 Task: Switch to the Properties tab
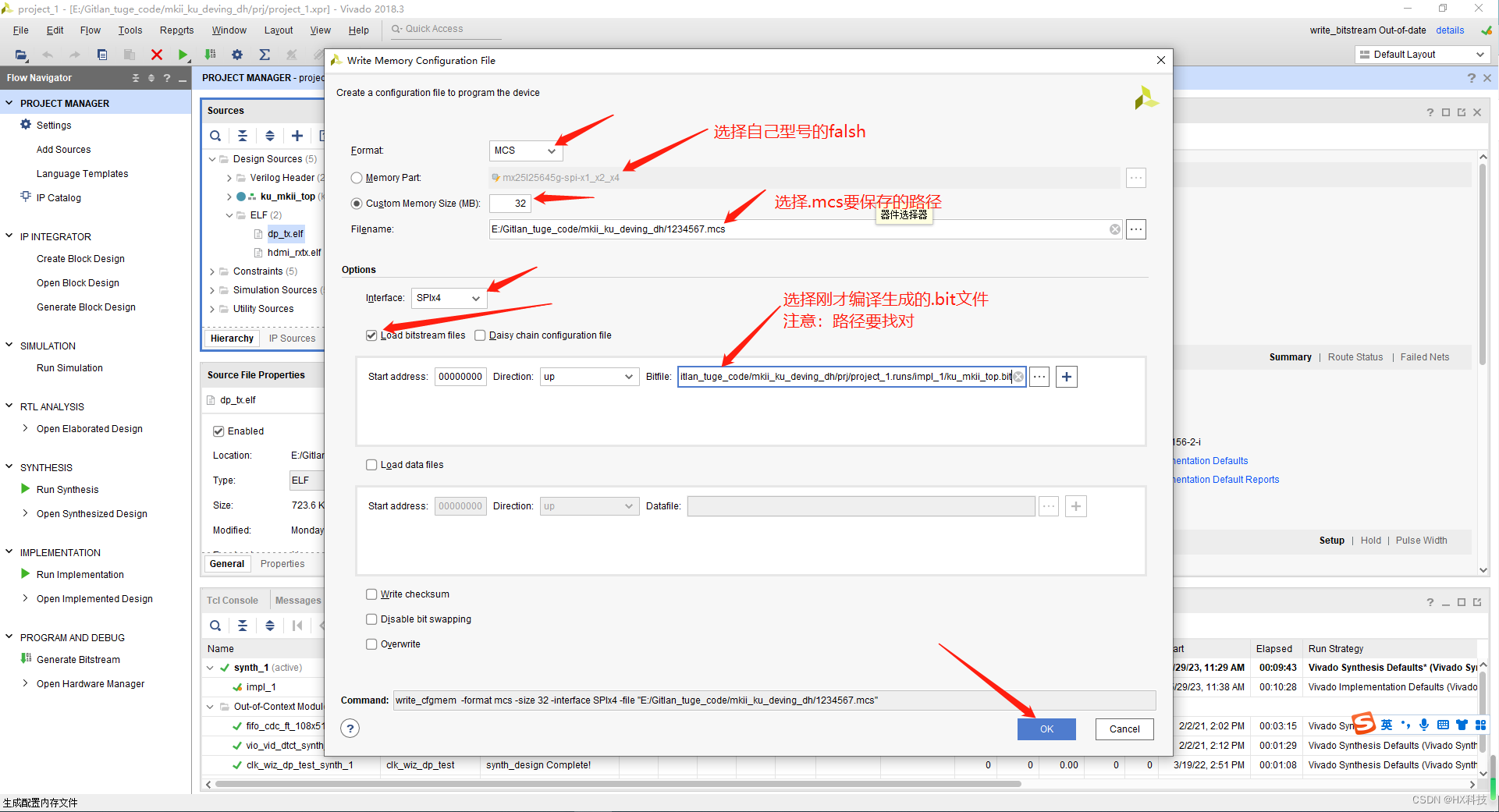click(x=282, y=564)
